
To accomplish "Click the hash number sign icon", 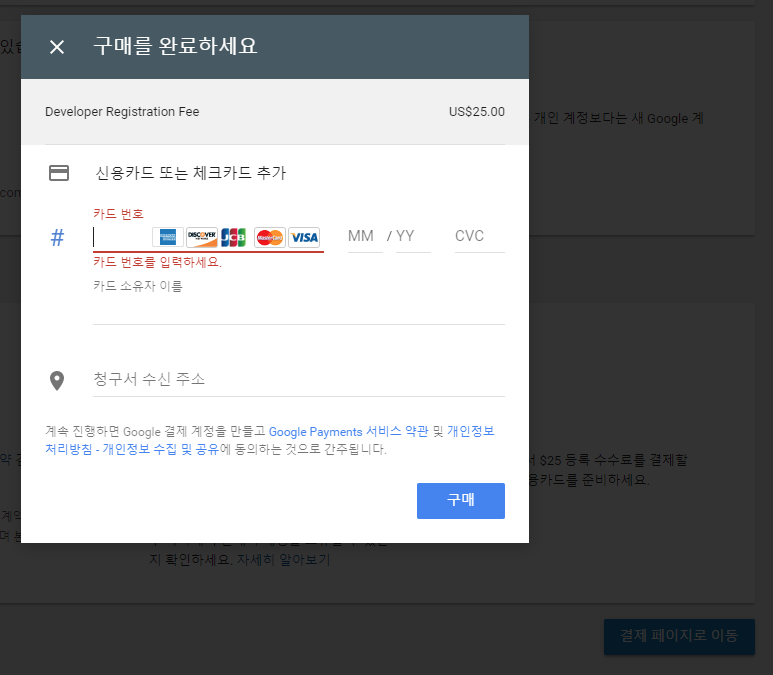I will pyautogui.click(x=57, y=238).
